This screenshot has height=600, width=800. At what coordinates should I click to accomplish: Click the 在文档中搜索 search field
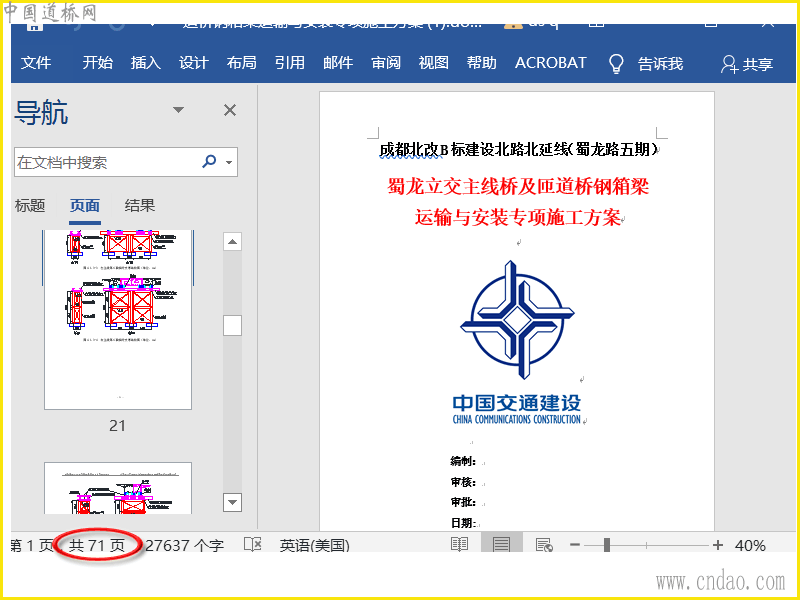point(106,162)
